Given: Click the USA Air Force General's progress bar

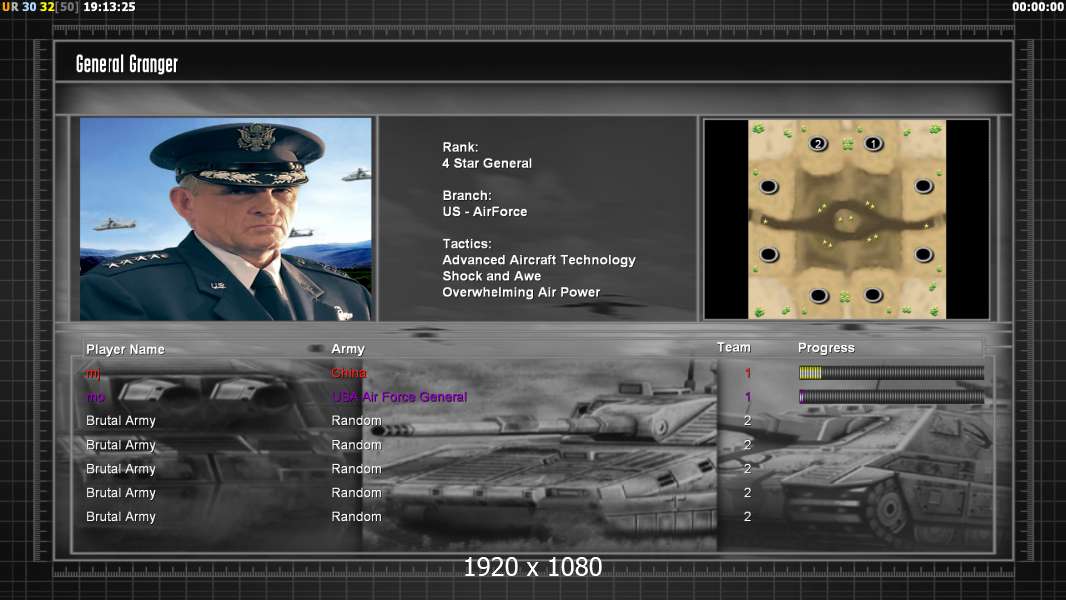Looking at the screenshot, I should point(891,397).
